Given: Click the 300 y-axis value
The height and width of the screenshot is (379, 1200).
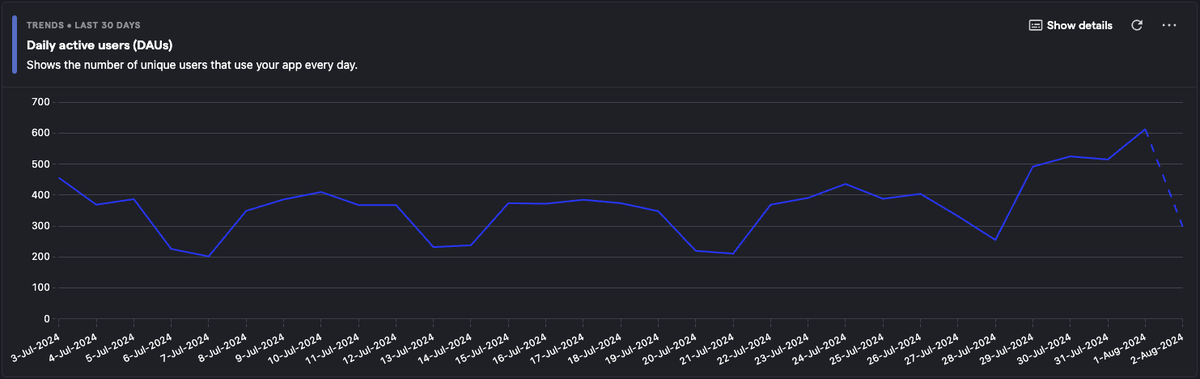Looking at the screenshot, I should (41, 226).
